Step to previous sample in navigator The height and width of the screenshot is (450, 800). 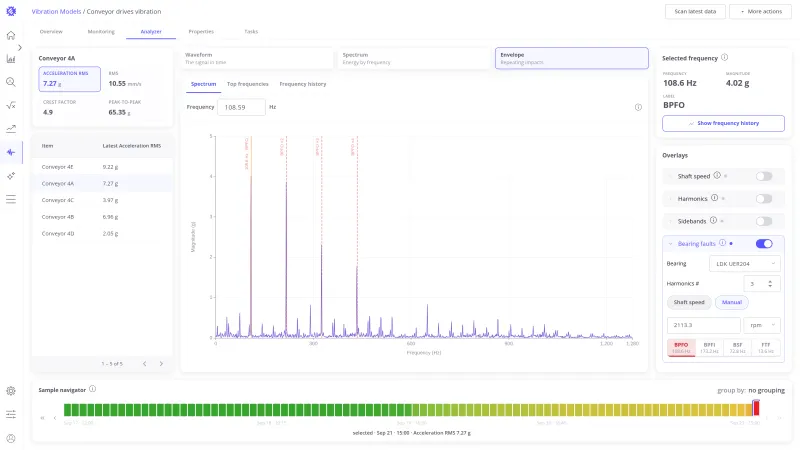click(x=55, y=418)
